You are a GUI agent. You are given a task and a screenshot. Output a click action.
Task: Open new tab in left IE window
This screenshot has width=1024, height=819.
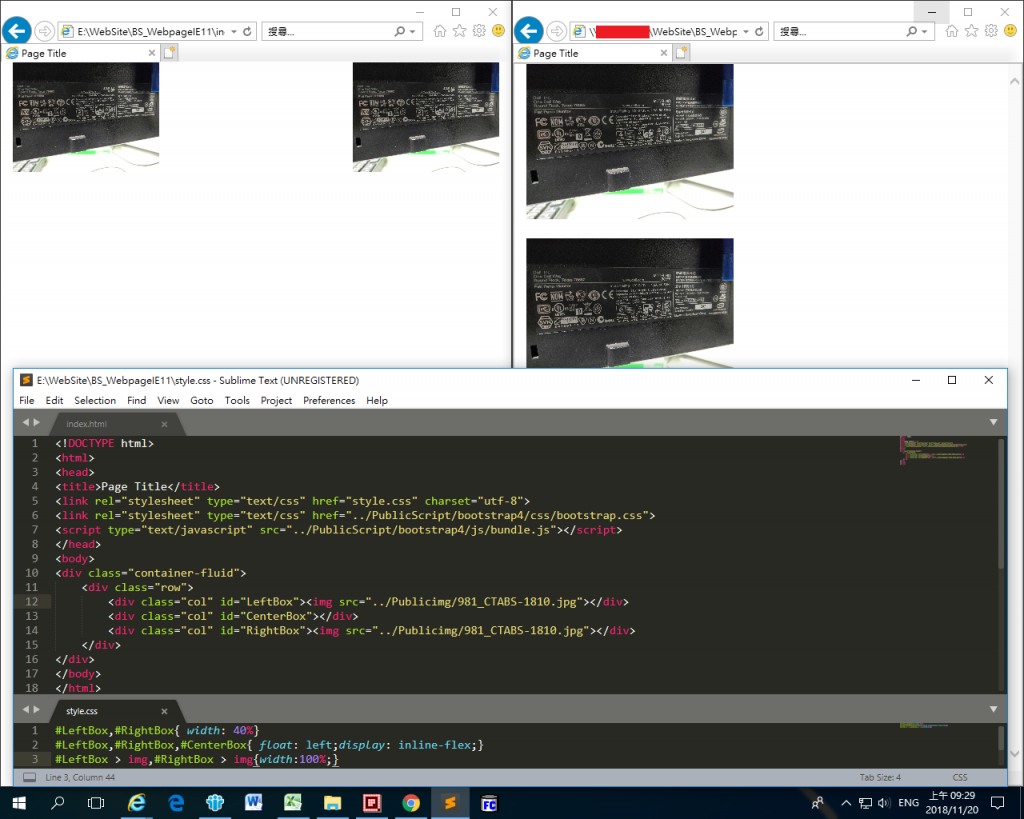click(169, 53)
